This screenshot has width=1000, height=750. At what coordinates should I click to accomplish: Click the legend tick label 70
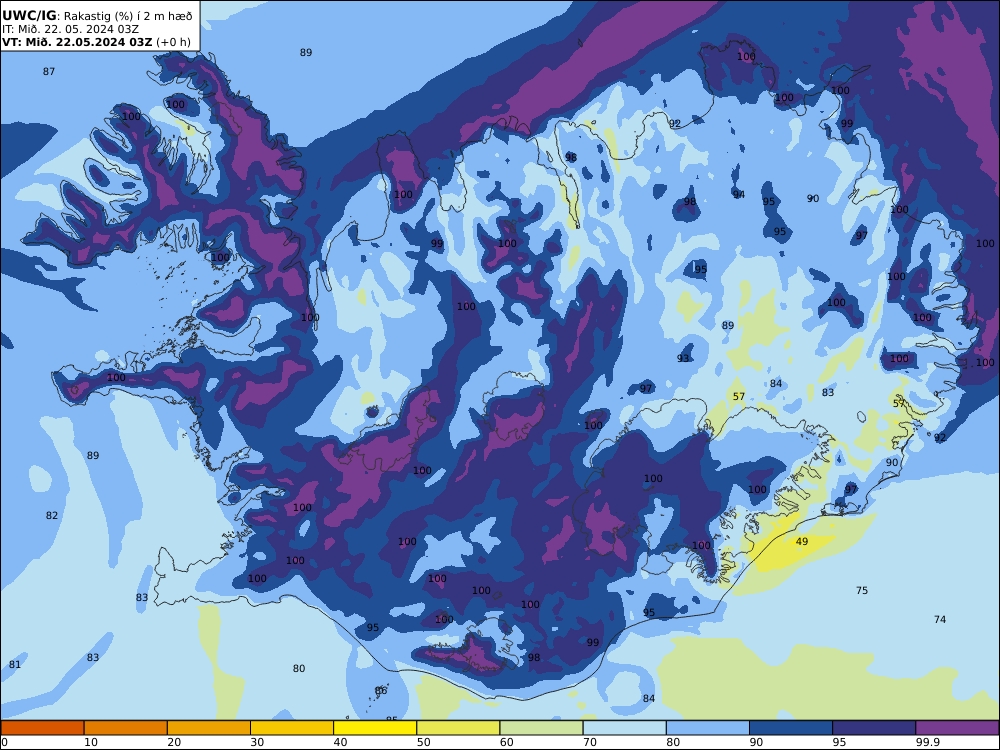point(590,742)
